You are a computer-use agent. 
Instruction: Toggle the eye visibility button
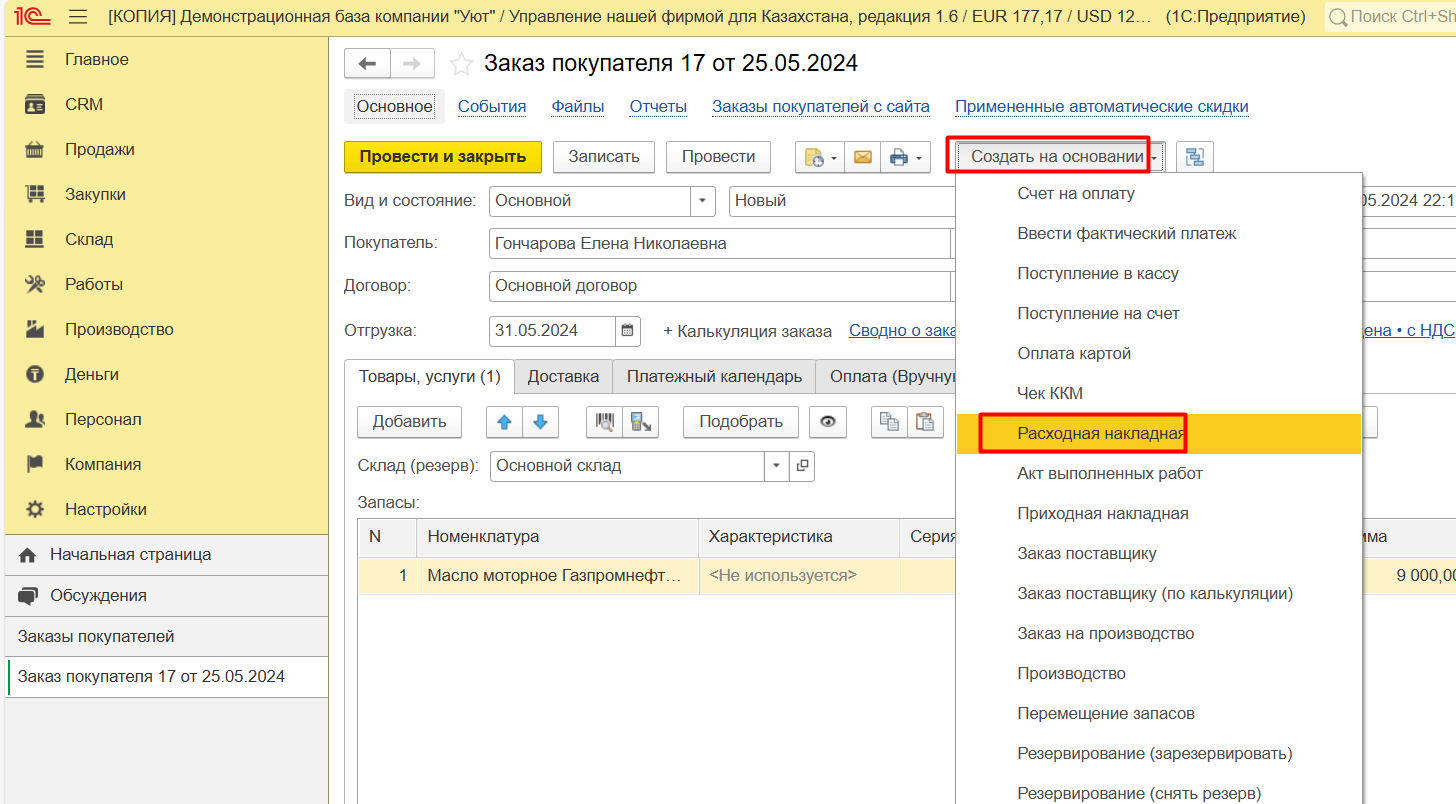pos(827,422)
